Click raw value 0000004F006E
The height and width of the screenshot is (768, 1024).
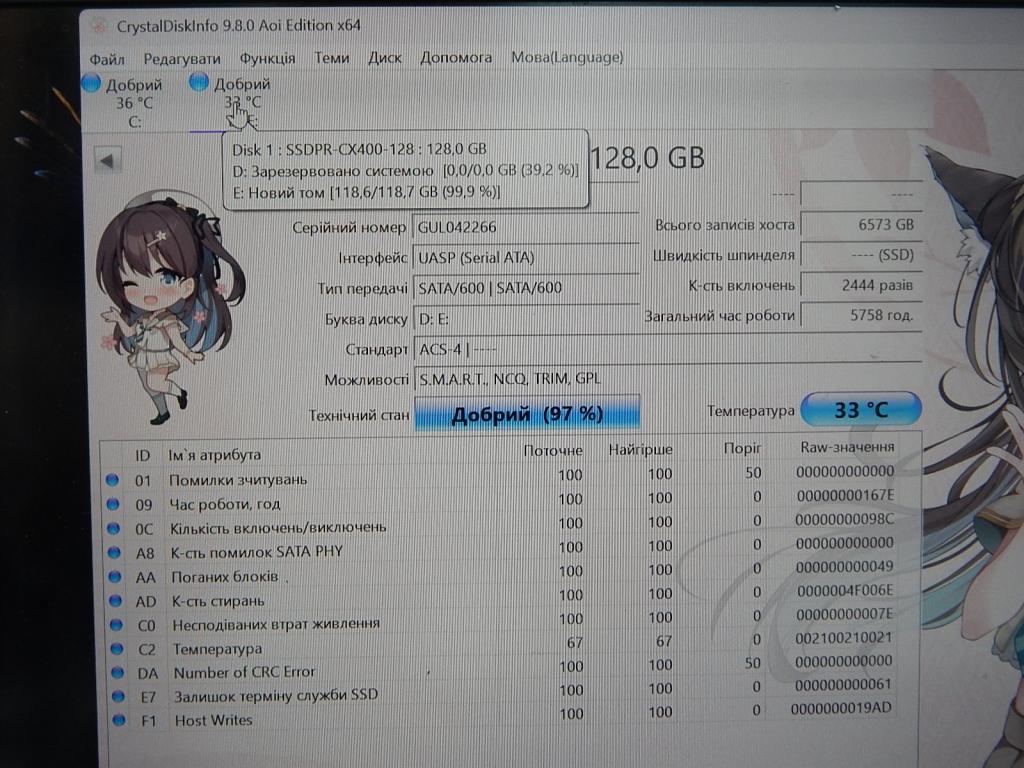pos(844,591)
